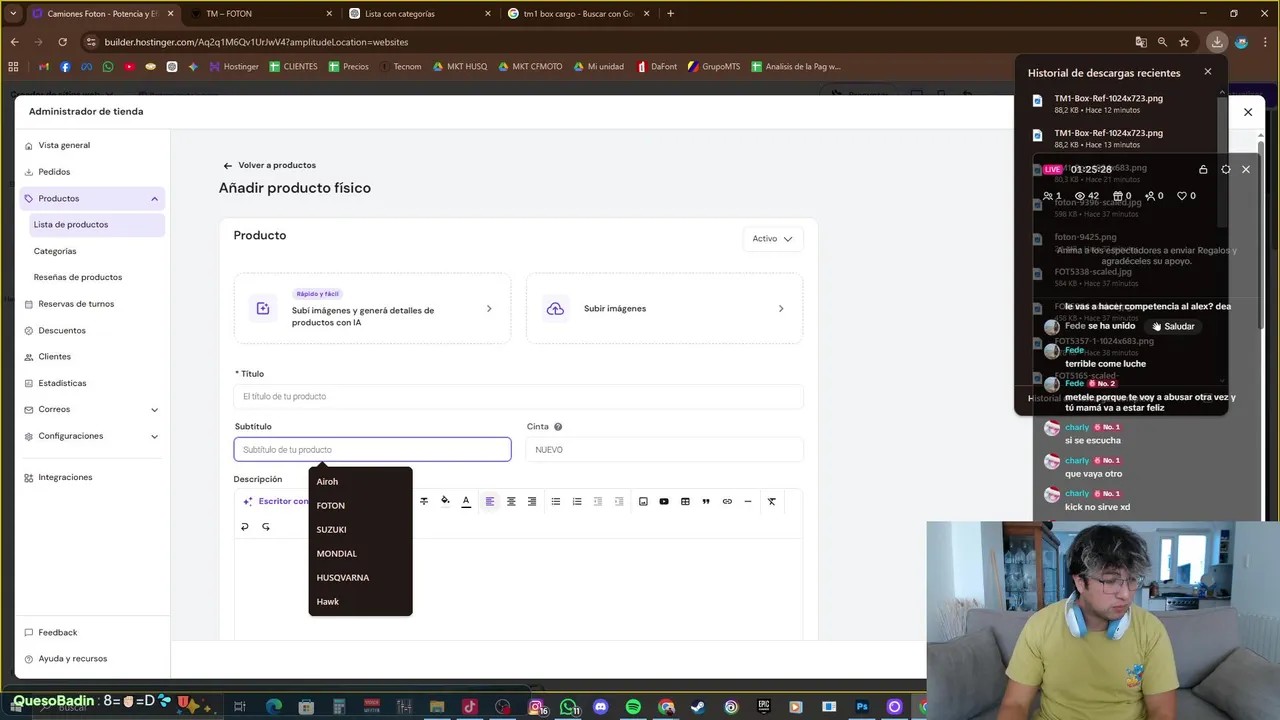Collapse the Productos sidebar section
Image resolution: width=1280 pixels, height=720 pixels.
click(154, 199)
